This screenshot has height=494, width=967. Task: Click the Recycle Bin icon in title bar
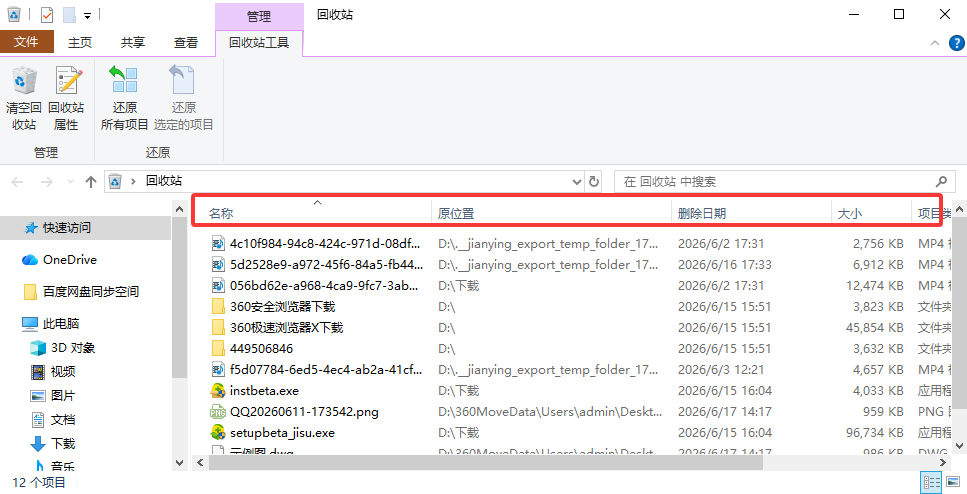(14, 14)
